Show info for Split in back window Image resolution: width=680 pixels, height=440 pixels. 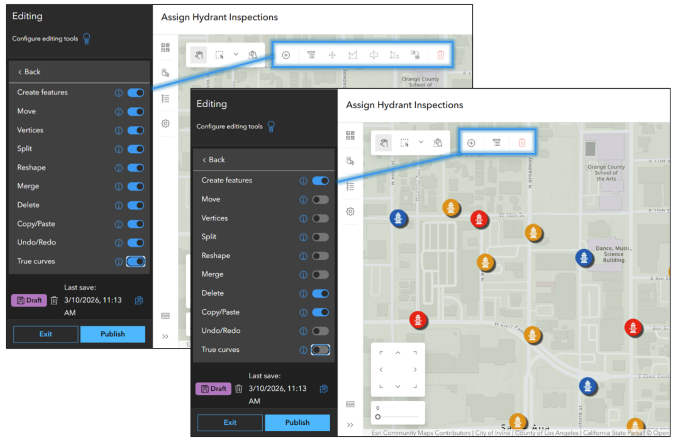click(118, 149)
